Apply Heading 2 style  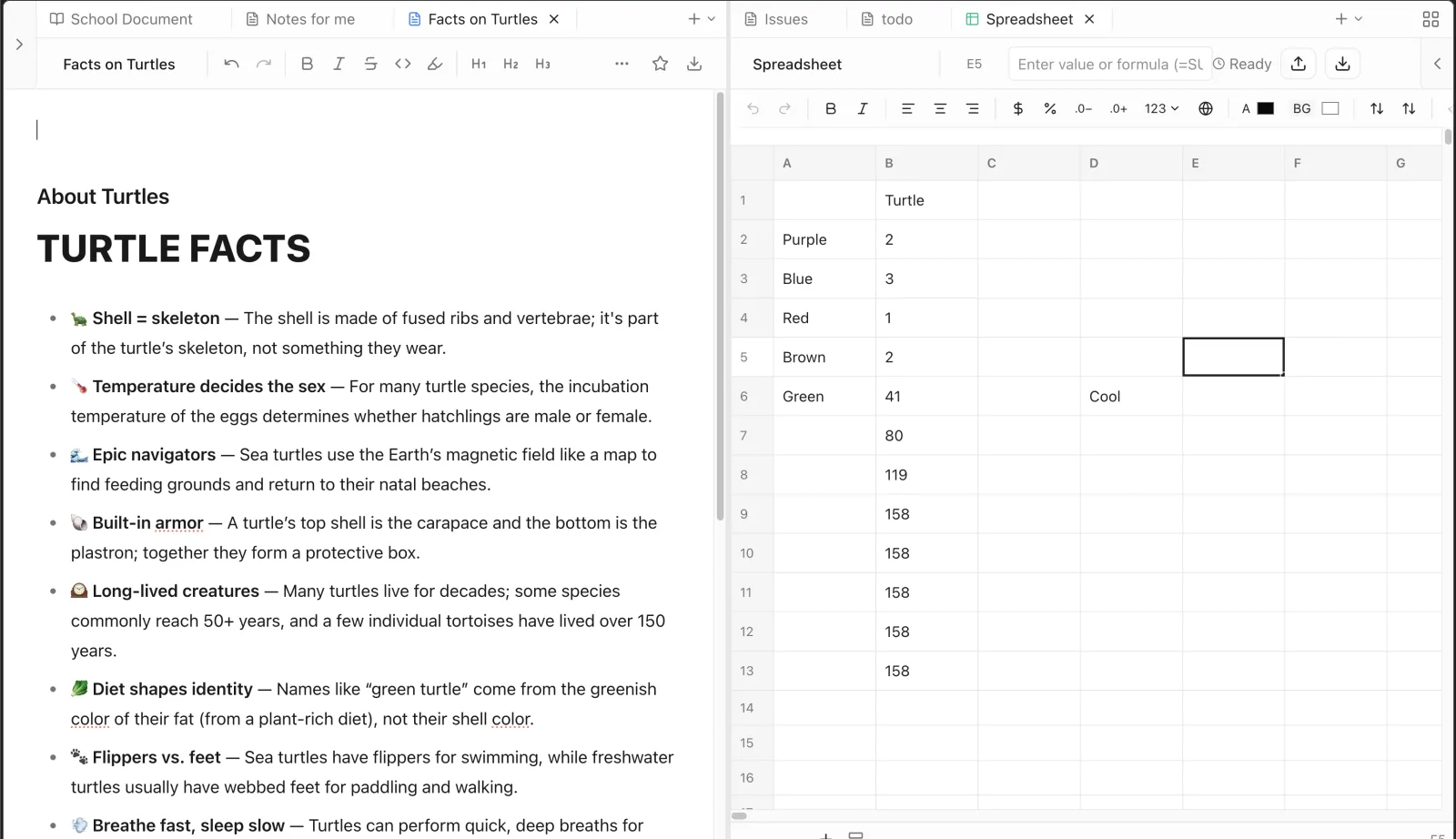(511, 64)
